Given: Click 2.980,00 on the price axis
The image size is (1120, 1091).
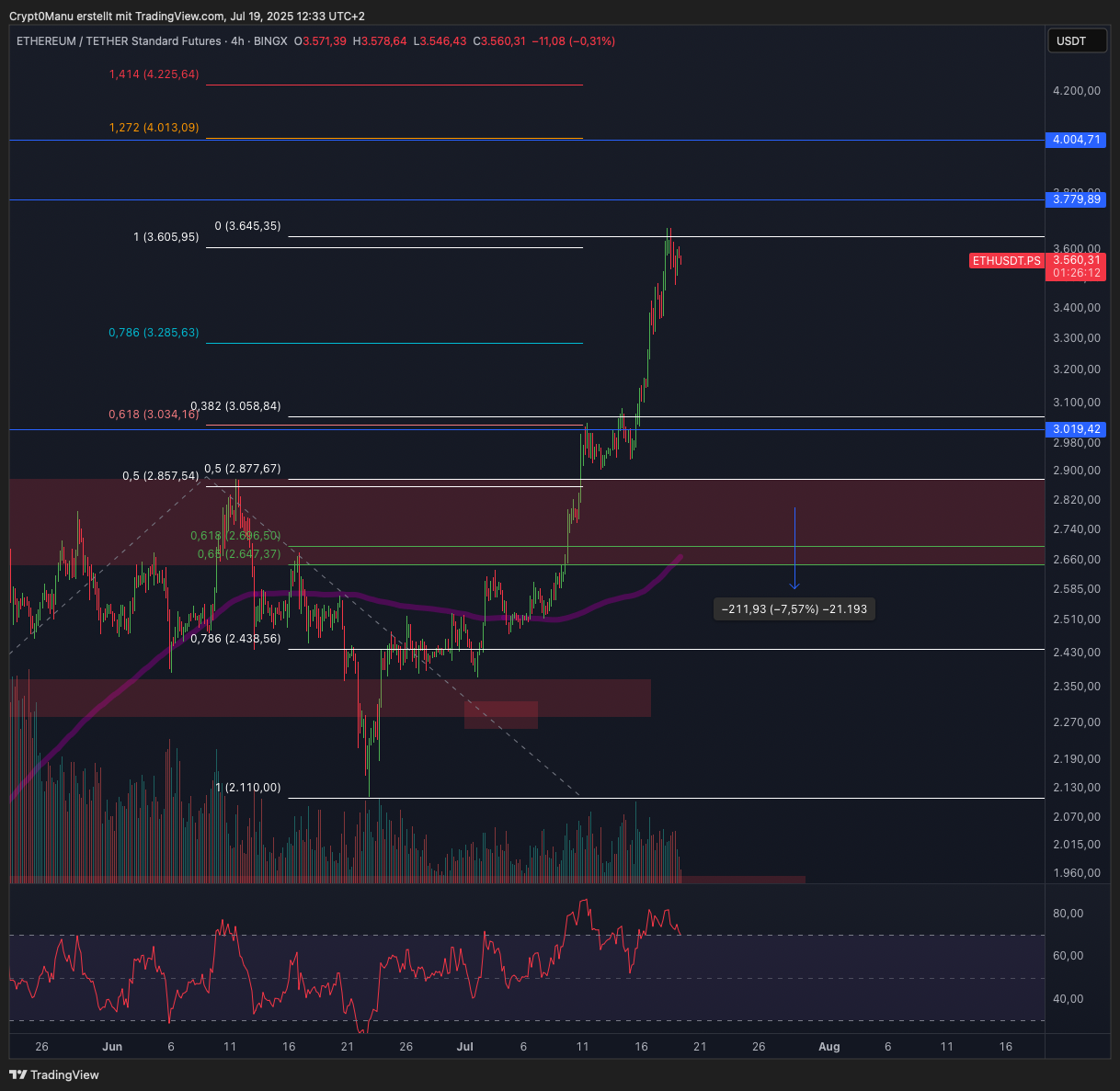Looking at the screenshot, I should pos(1076,442).
